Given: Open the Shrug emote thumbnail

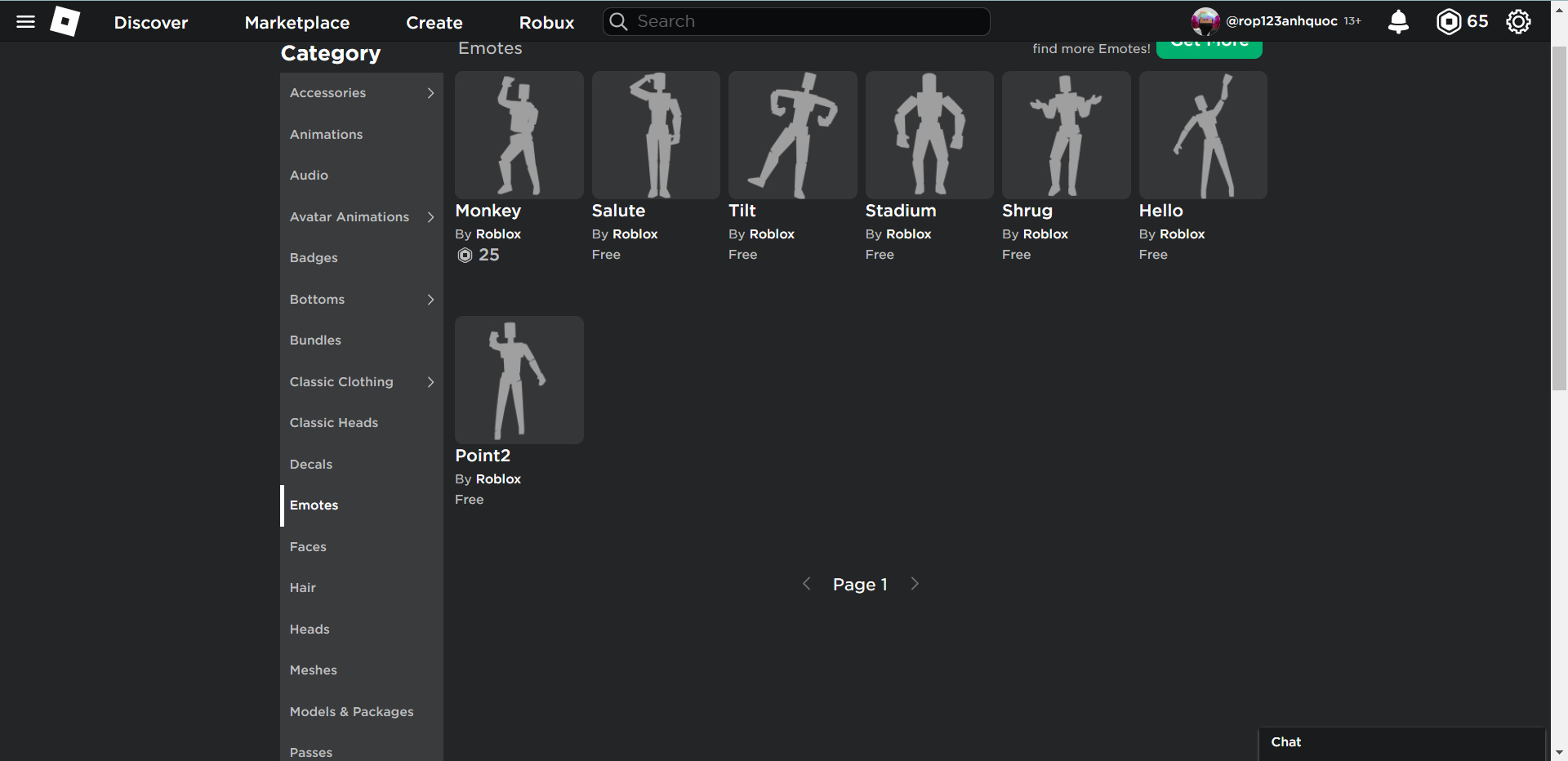Looking at the screenshot, I should click(x=1067, y=135).
